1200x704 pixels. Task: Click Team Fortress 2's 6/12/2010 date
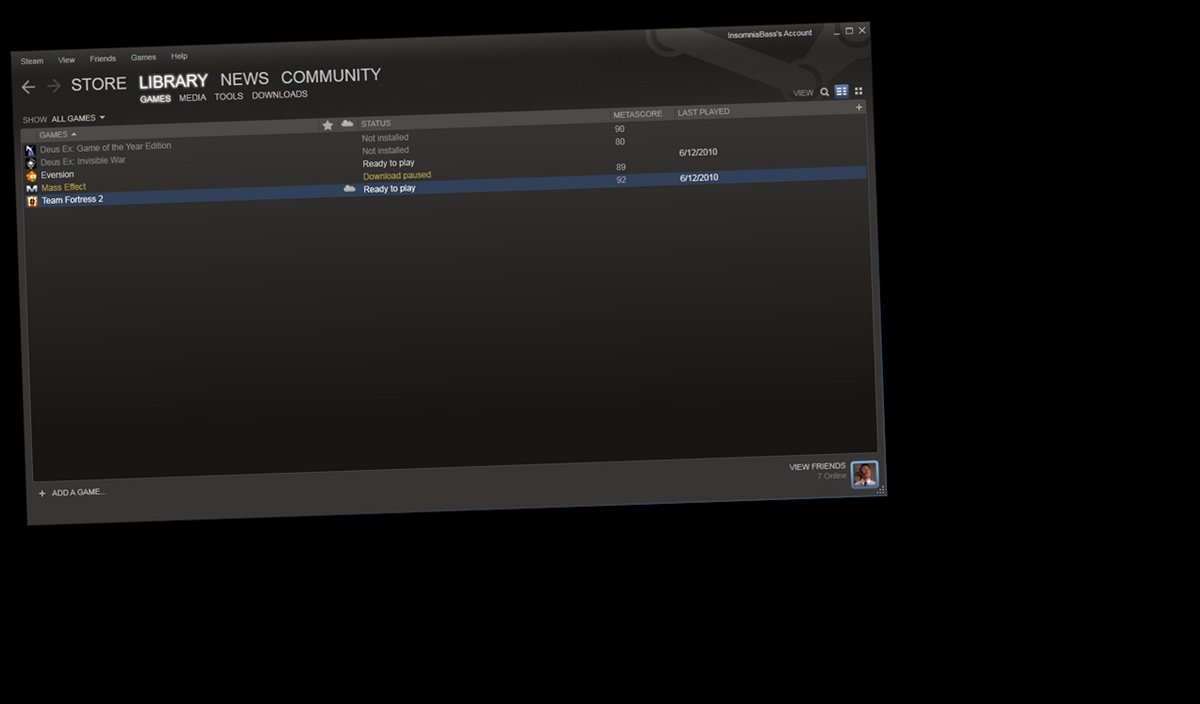699,178
